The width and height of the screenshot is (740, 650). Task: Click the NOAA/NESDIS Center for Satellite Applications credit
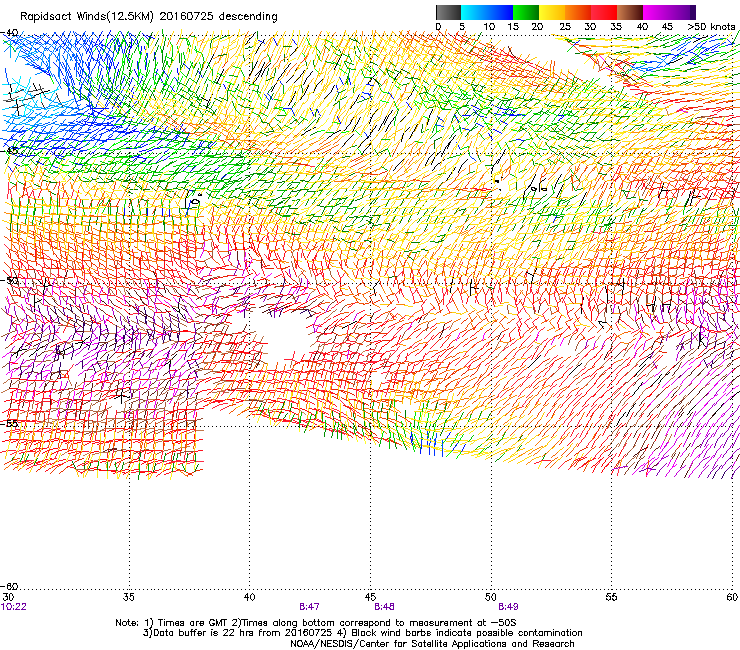[x=432, y=644]
